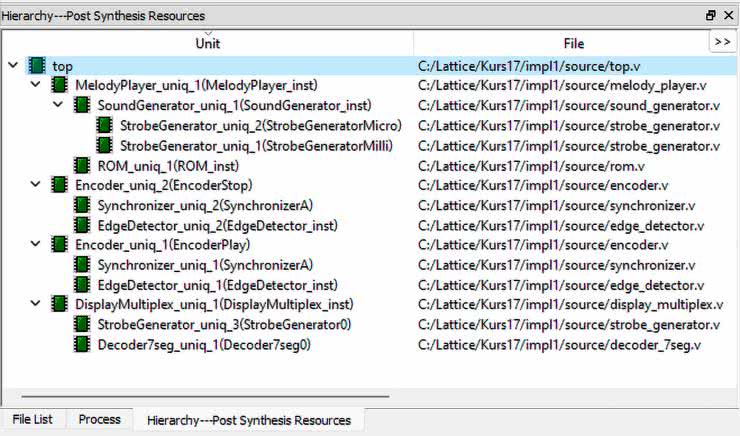Collapse the Encoder_uniq_2 EncoderStop node
The image size is (740, 436).
35,185
